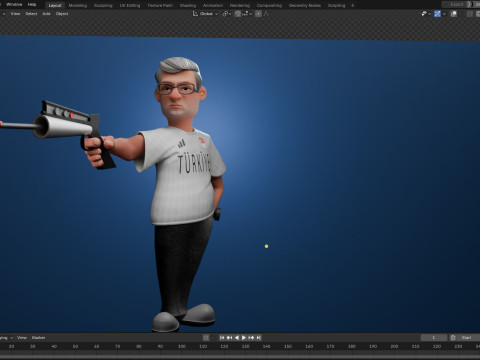Switch to the Animation workspace tab
The width and height of the screenshot is (480, 360).
click(213, 5)
